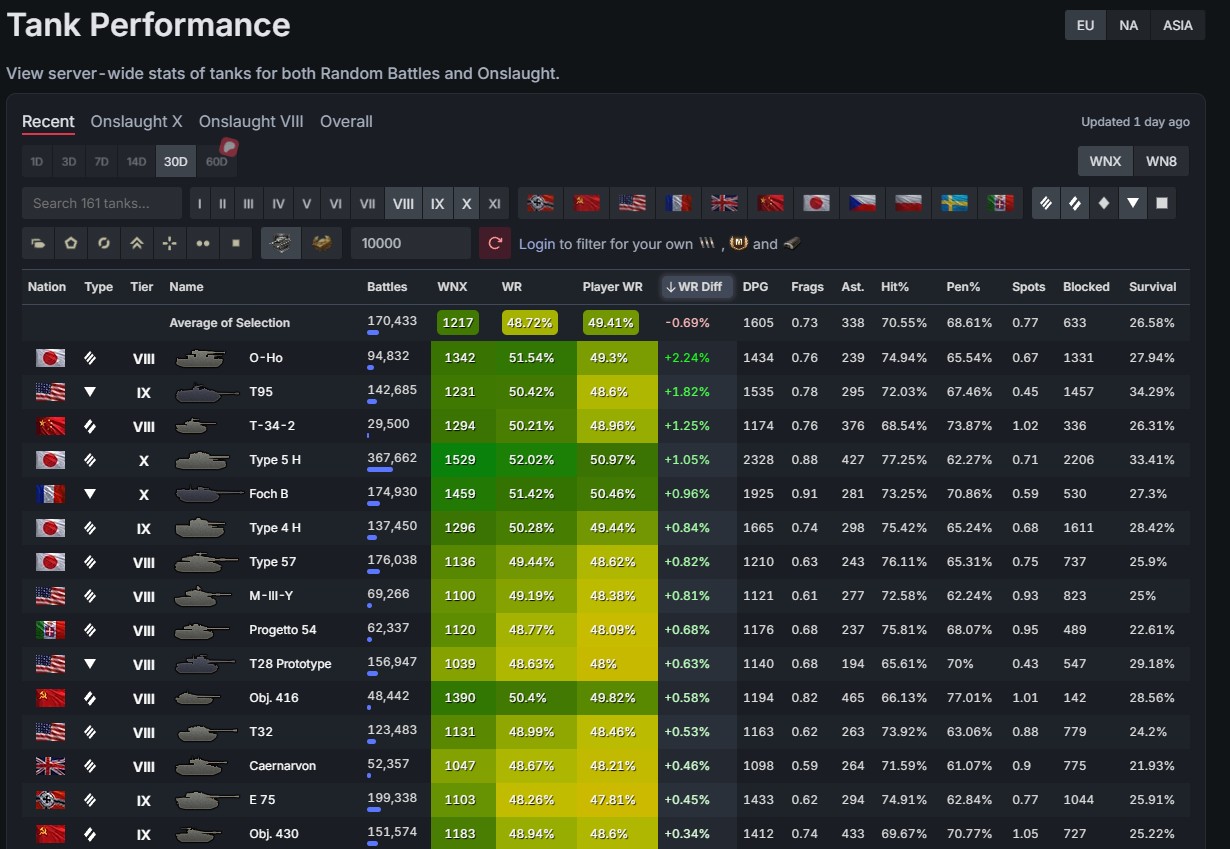Viewport: 1230px width, 849px height.
Task: Filter by the Japan nation flag
Action: [x=817, y=203]
